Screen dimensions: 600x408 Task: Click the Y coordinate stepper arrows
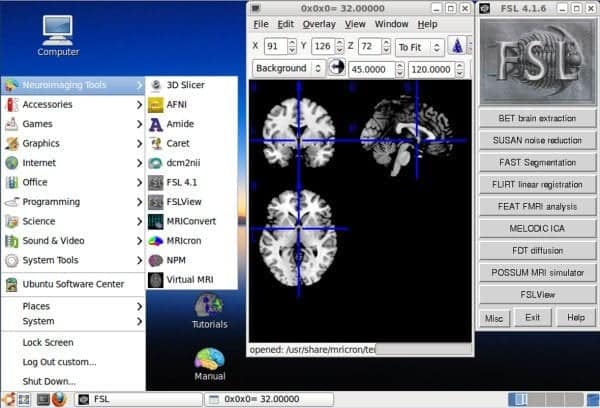(339, 46)
